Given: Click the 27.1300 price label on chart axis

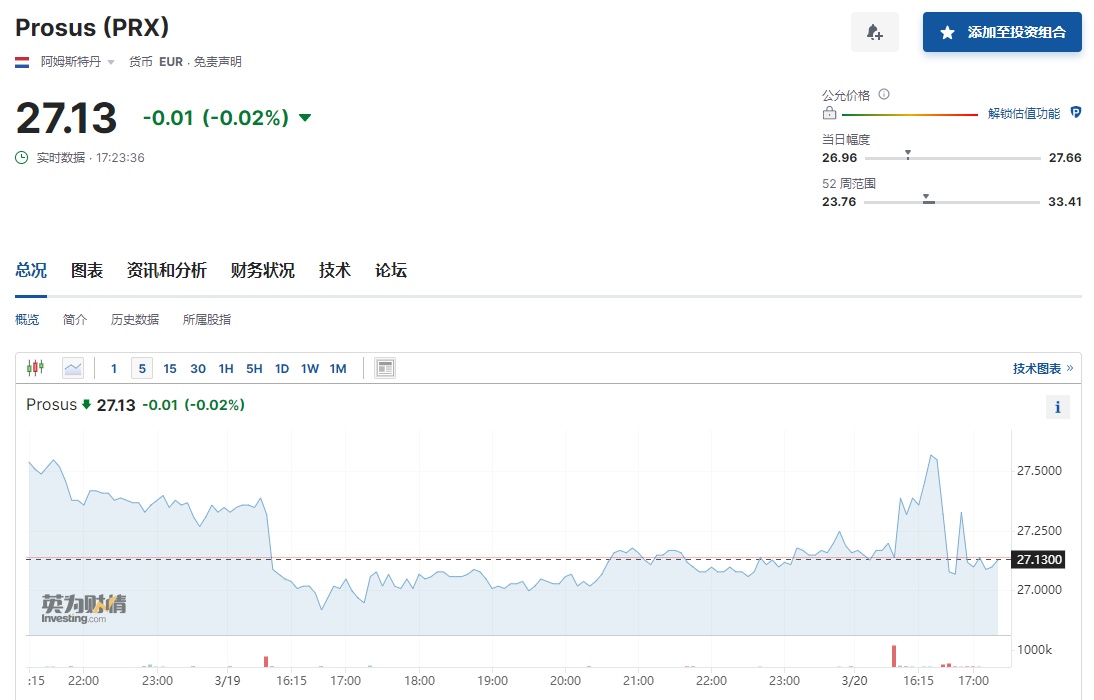Looking at the screenshot, I should (1039, 560).
